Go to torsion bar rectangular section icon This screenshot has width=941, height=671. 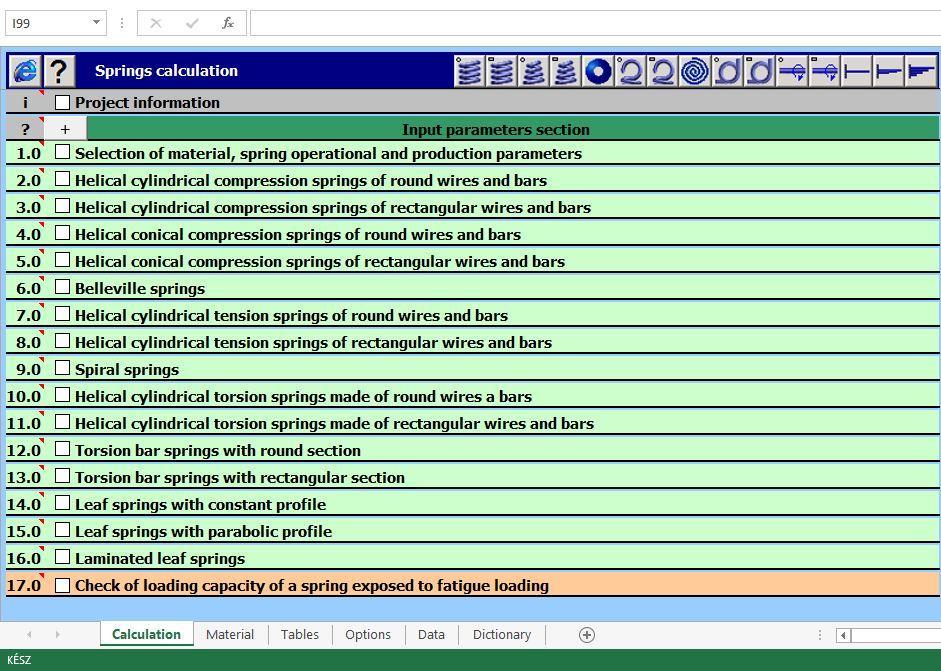pos(825,71)
